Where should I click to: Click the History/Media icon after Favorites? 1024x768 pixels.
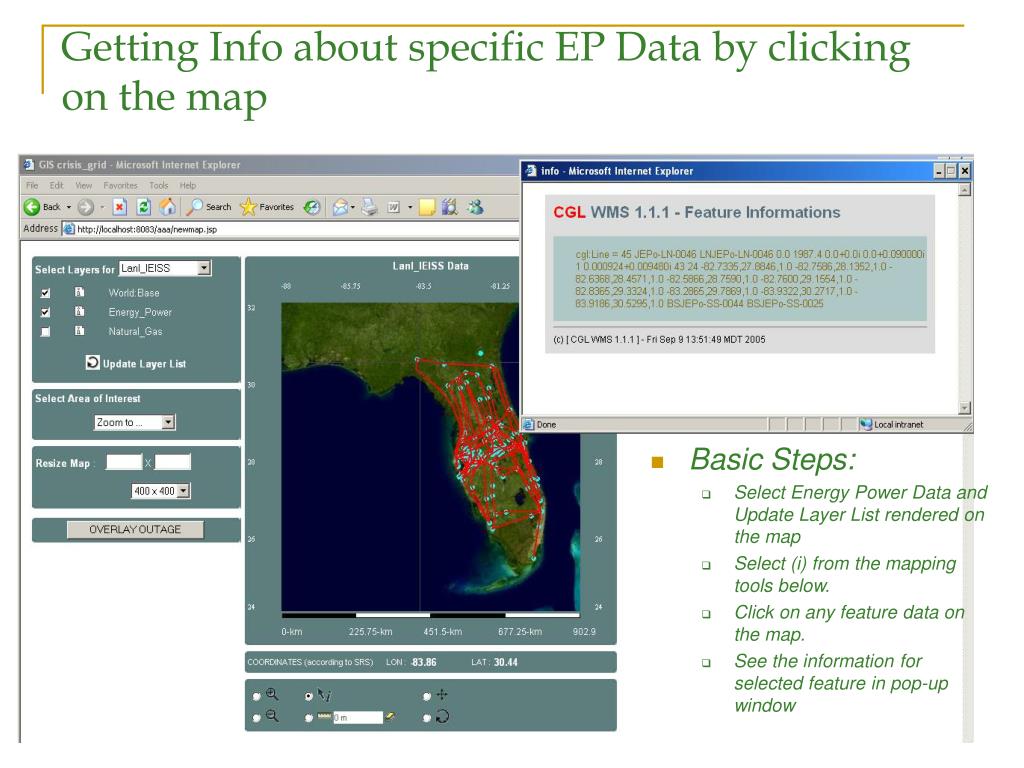click(312, 207)
